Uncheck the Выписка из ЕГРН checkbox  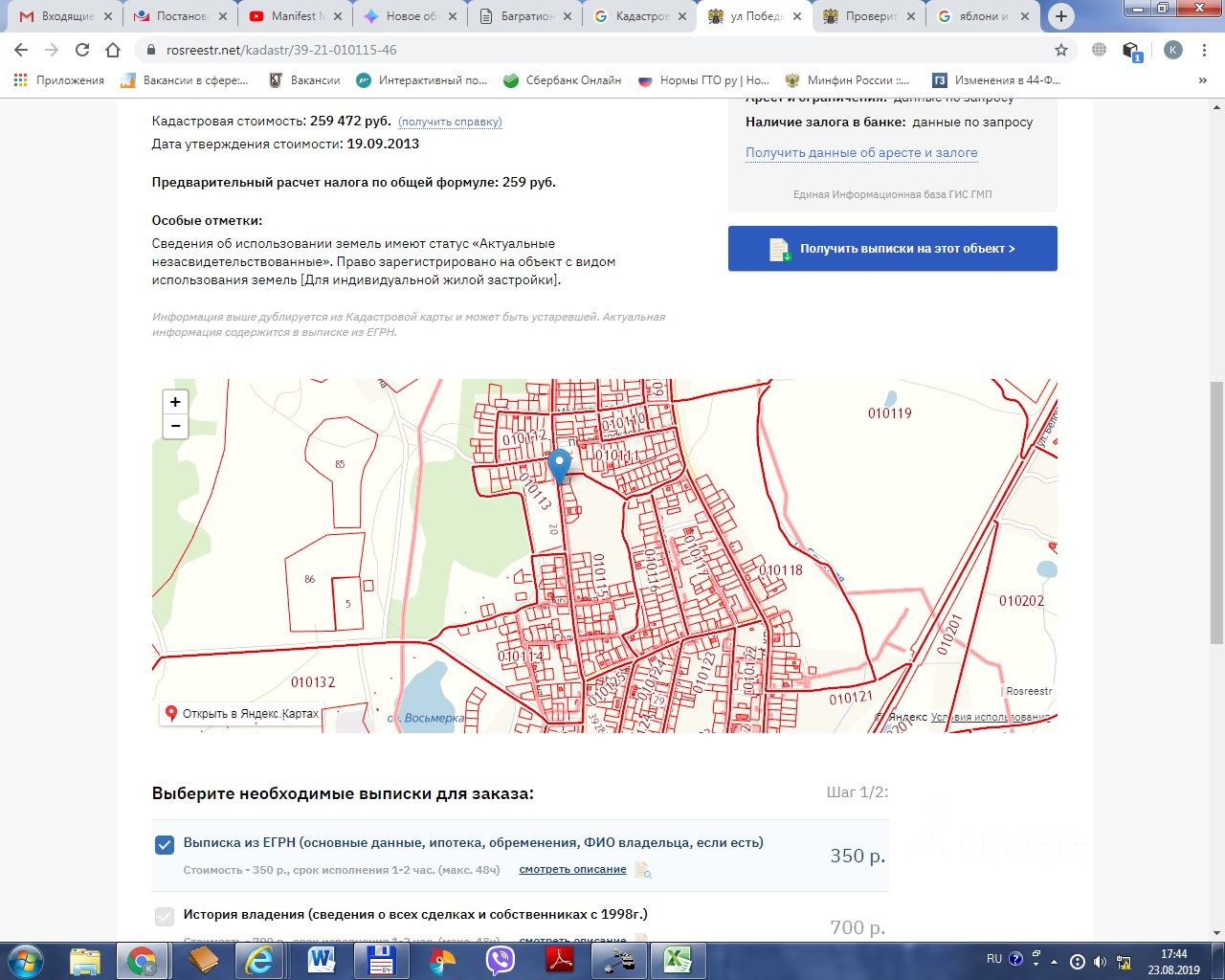pyautogui.click(x=165, y=844)
